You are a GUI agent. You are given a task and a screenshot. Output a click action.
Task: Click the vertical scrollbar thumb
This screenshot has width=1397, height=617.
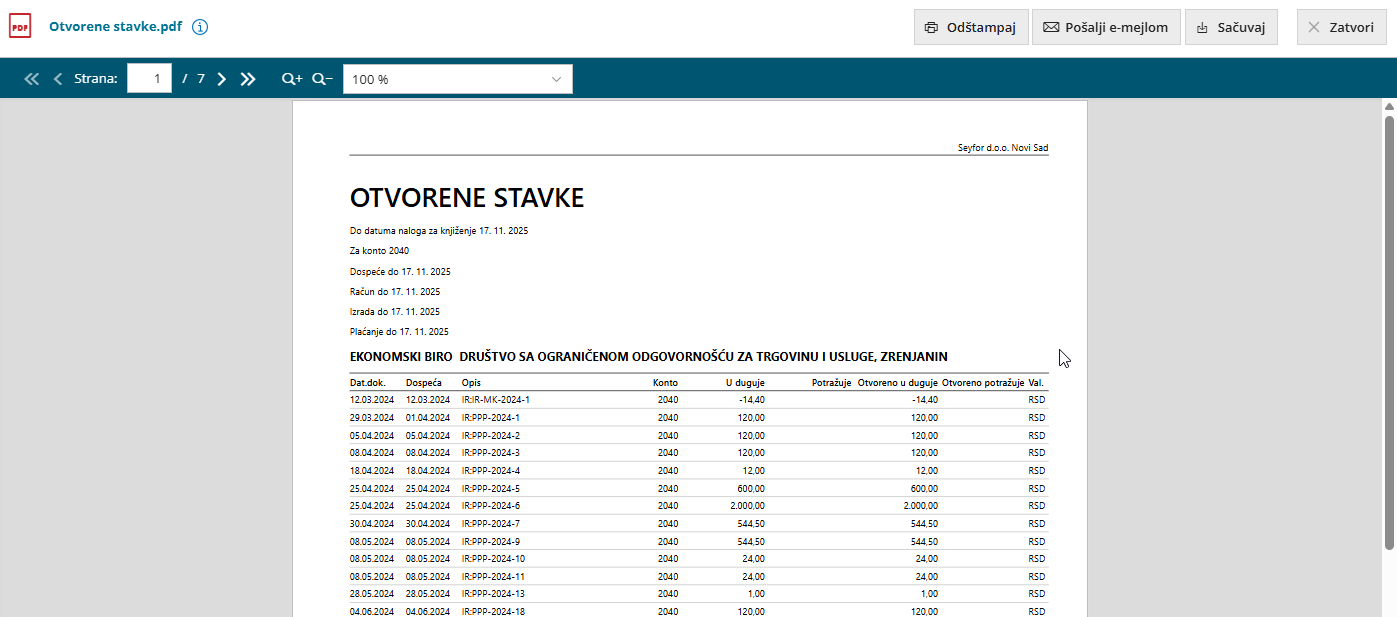(x=1389, y=331)
